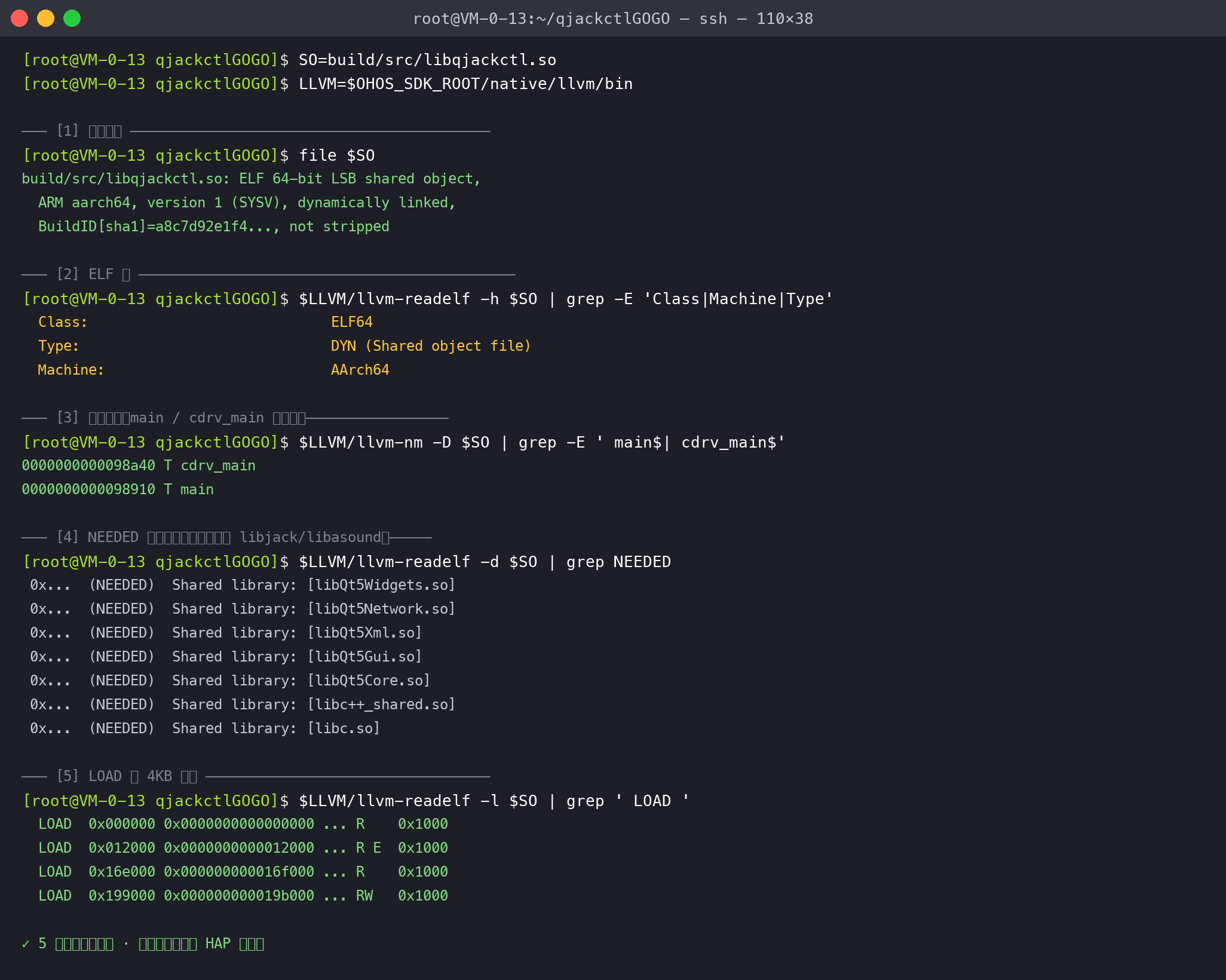This screenshot has width=1226, height=980.
Task: Click the 'Machine:' label
Action: tap(71, 370)
